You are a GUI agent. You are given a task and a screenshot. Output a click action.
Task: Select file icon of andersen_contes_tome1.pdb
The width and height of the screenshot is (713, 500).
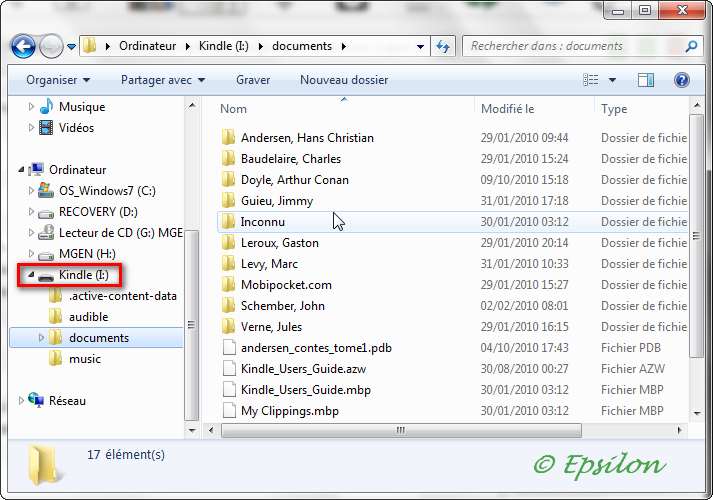click(229, 347)
